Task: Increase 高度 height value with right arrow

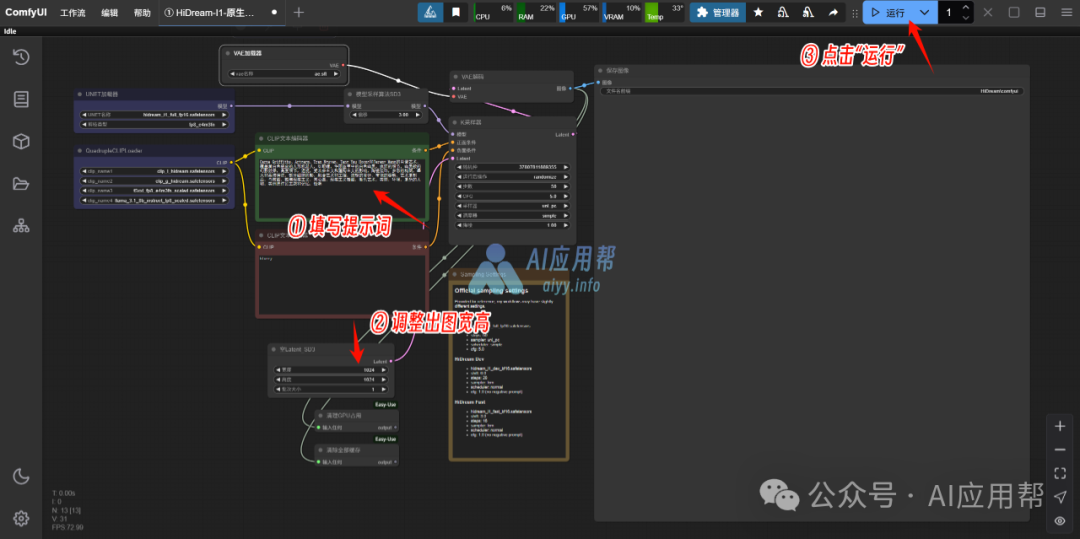Action: coord(384,379)
